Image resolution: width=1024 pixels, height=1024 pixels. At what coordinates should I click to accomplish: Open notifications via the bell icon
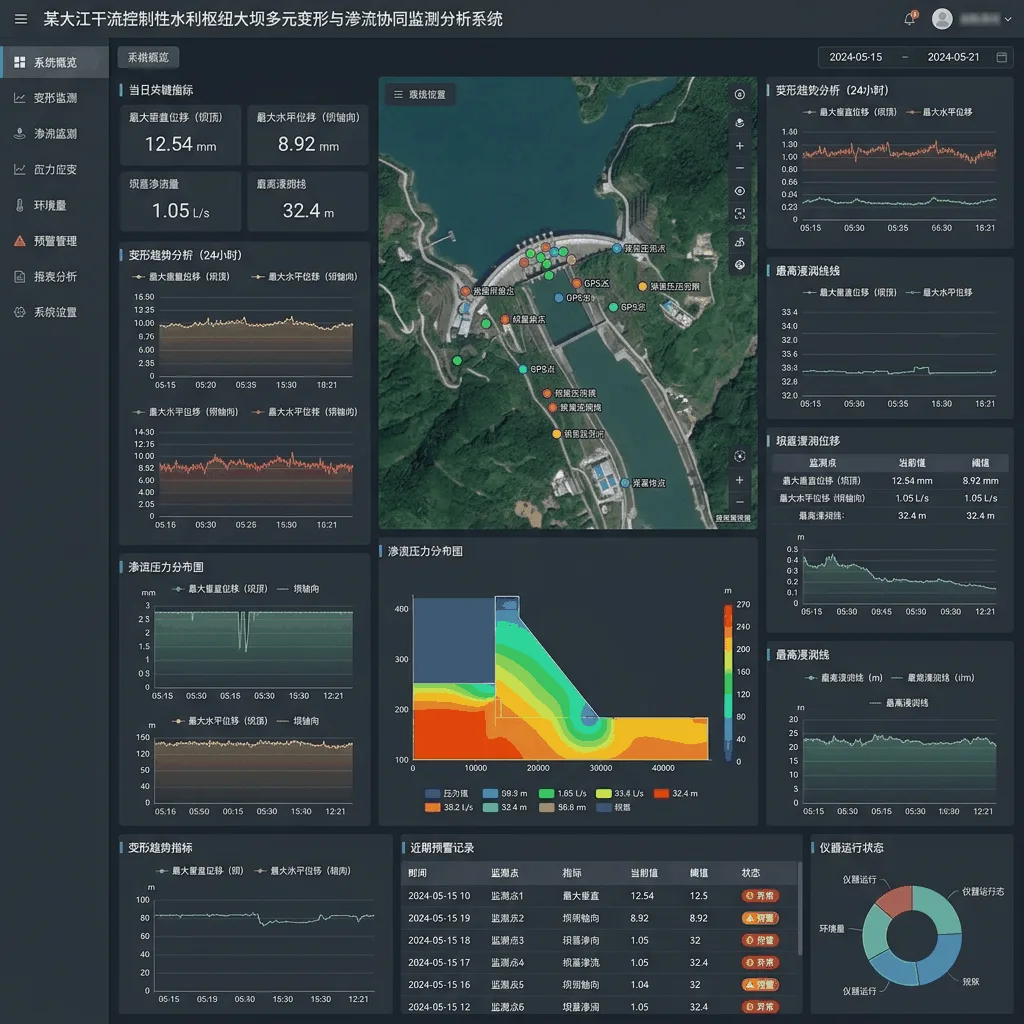tap(910, 19)
